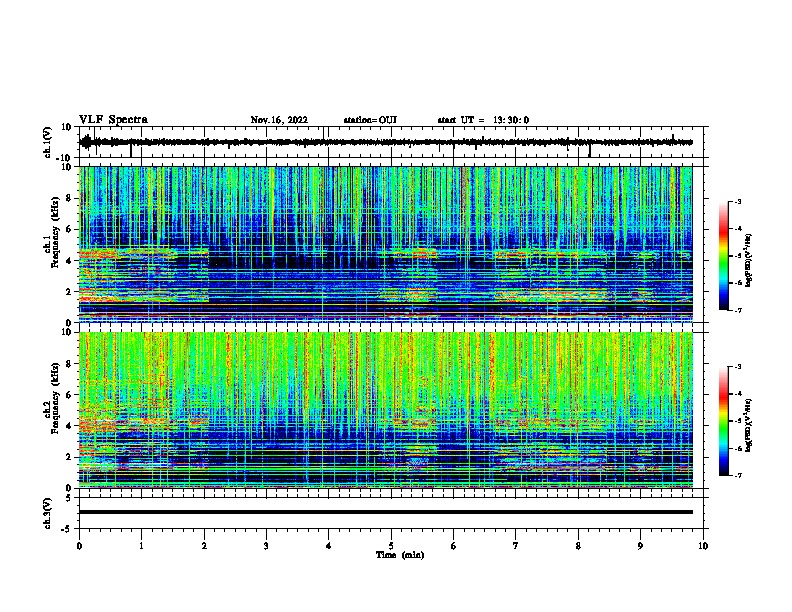This screenshot has height=612, width=792.
Task: Click the '2' tick on the time axis
Action: pos(204,546)
